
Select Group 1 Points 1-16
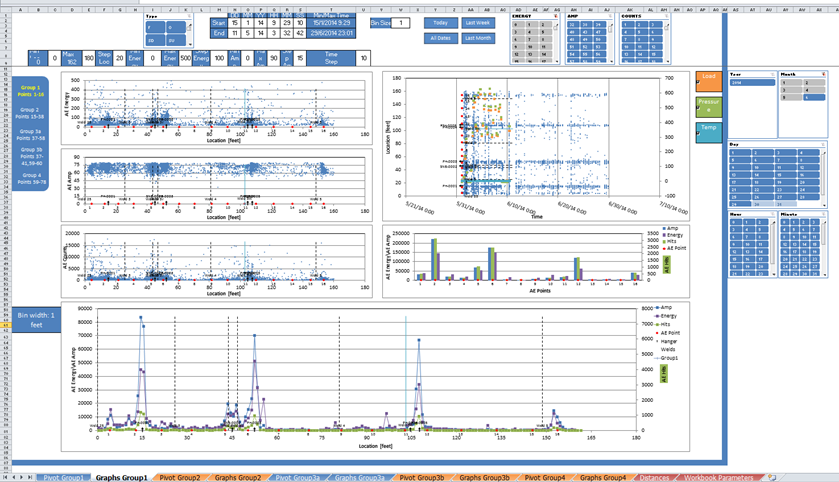coord(30,91)
